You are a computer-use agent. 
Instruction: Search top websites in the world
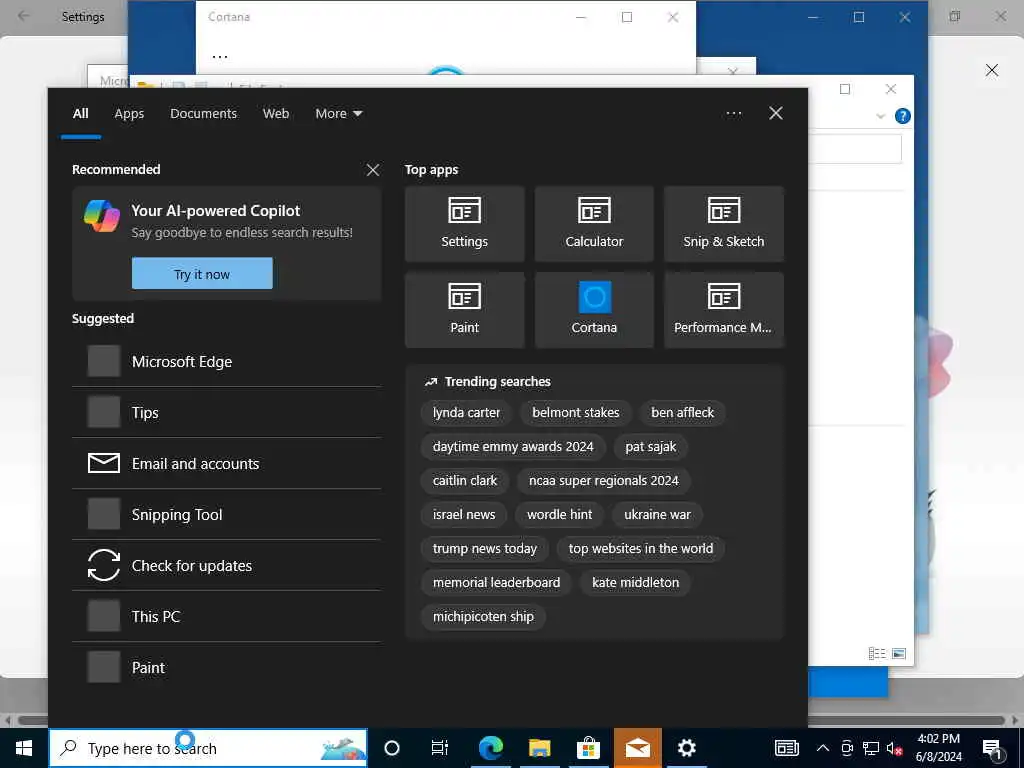click(x=641, y=549)
